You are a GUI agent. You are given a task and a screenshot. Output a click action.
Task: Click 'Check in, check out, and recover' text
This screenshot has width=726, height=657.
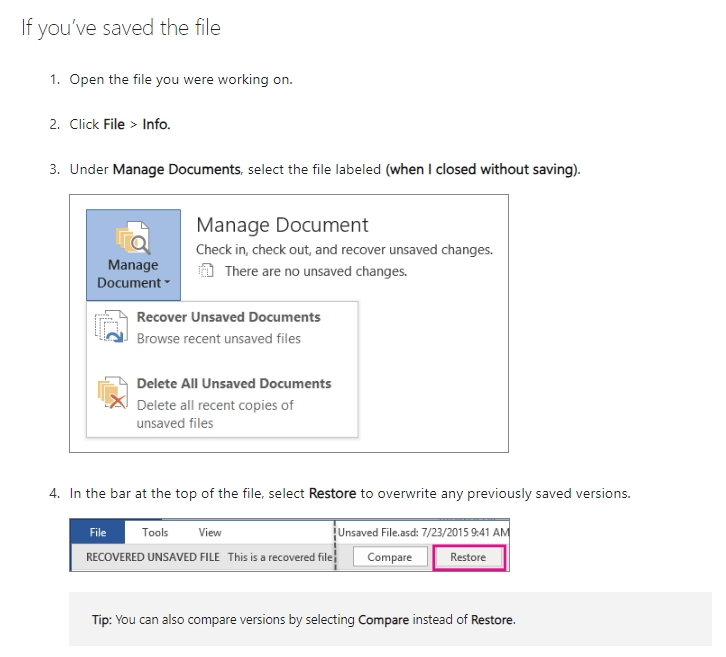344,250
